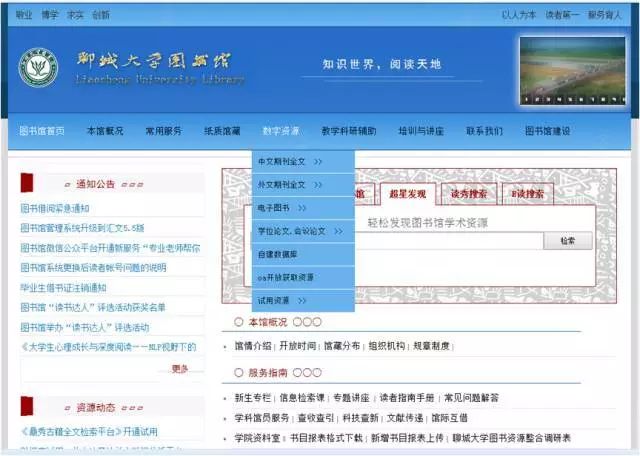The width and height of the screenshot is (640, 456).
Task: Open 图书馆“读书达人”评选活动获奖名单
Action: [x=93, y=307]
